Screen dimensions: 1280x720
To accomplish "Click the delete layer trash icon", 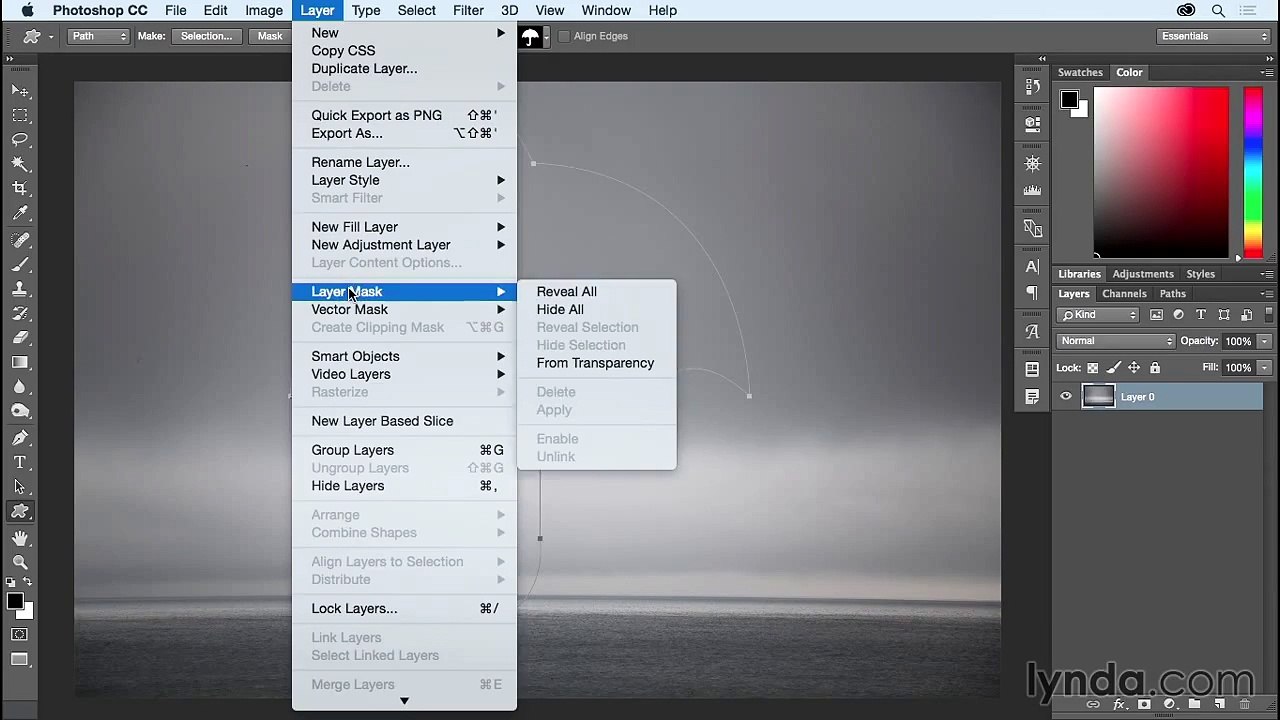I will click(x=1245, y=705).
